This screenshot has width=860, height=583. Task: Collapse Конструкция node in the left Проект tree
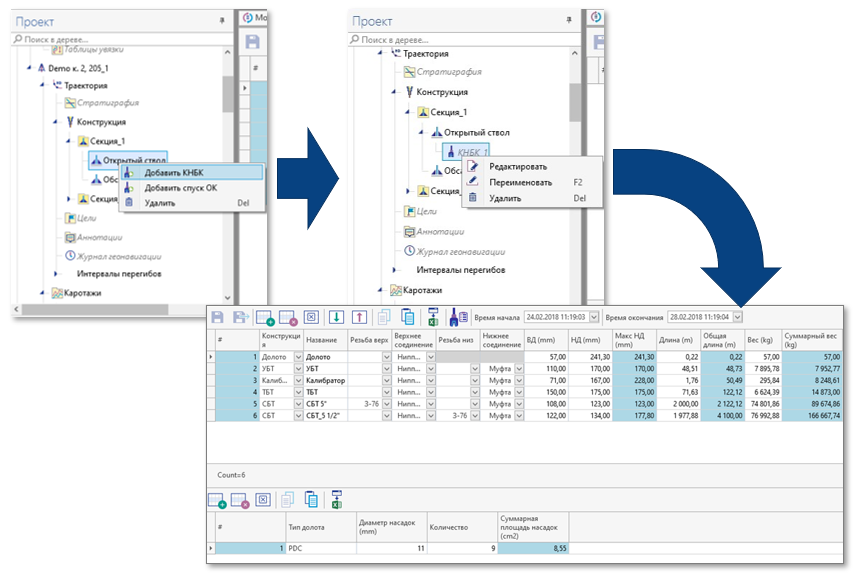55,122
